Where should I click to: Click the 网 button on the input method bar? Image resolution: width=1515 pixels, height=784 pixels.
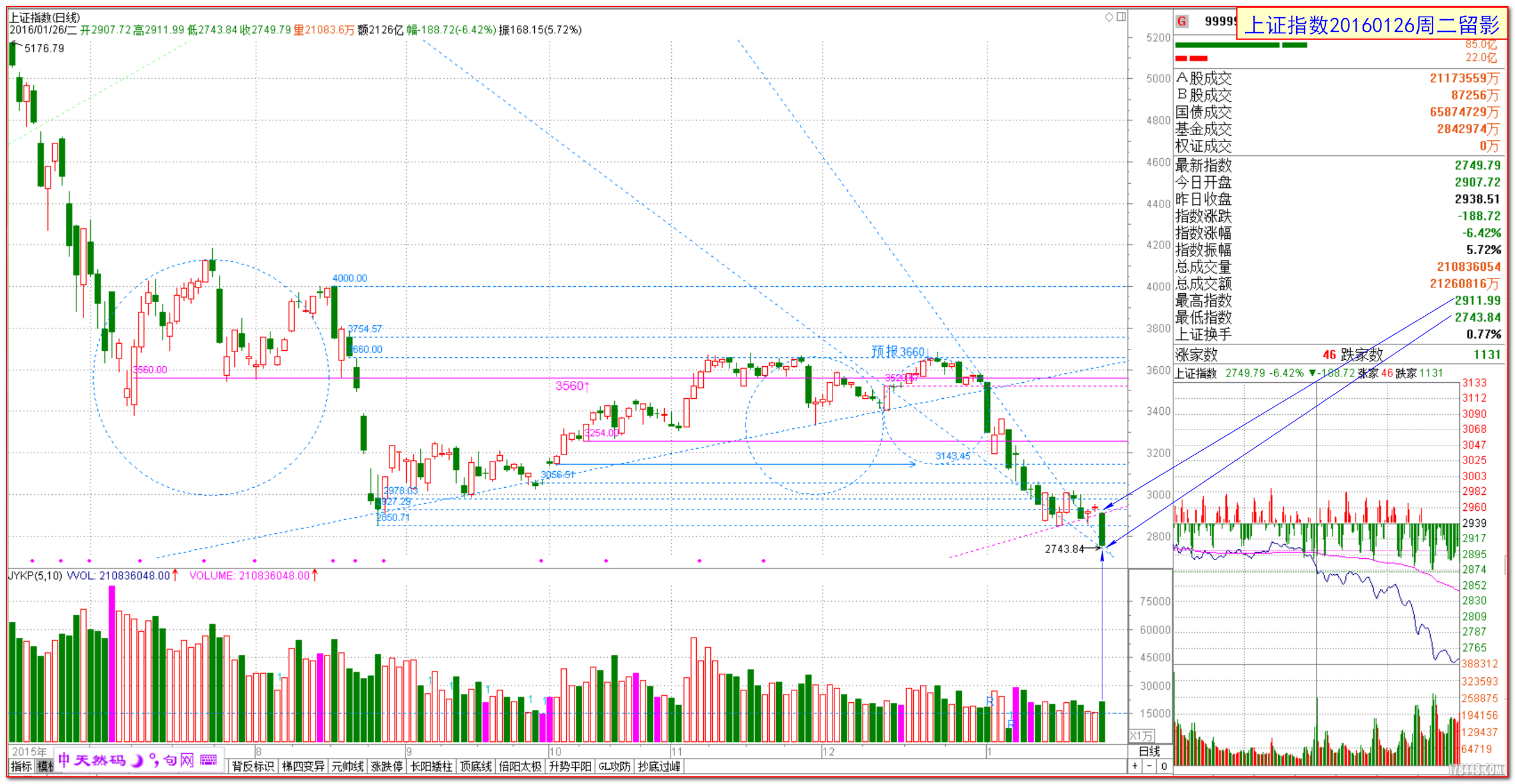[187, 760]
